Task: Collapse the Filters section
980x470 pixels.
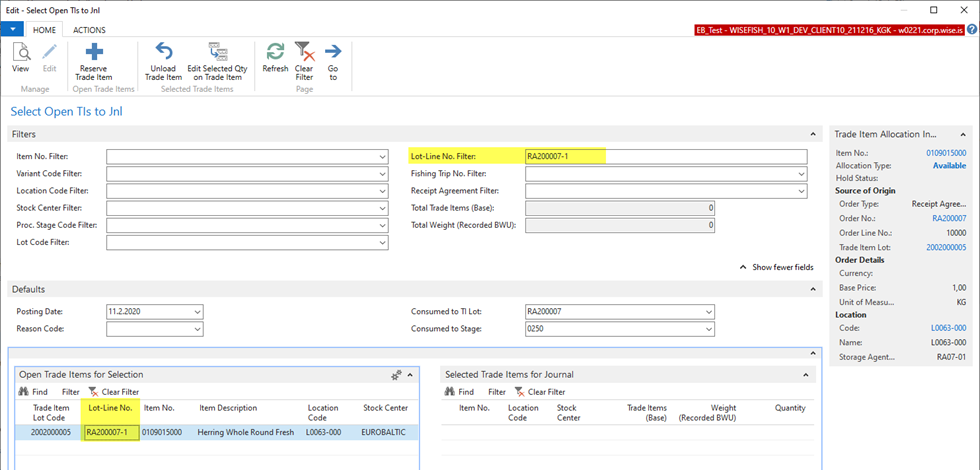Action: [x=814, y=134]
